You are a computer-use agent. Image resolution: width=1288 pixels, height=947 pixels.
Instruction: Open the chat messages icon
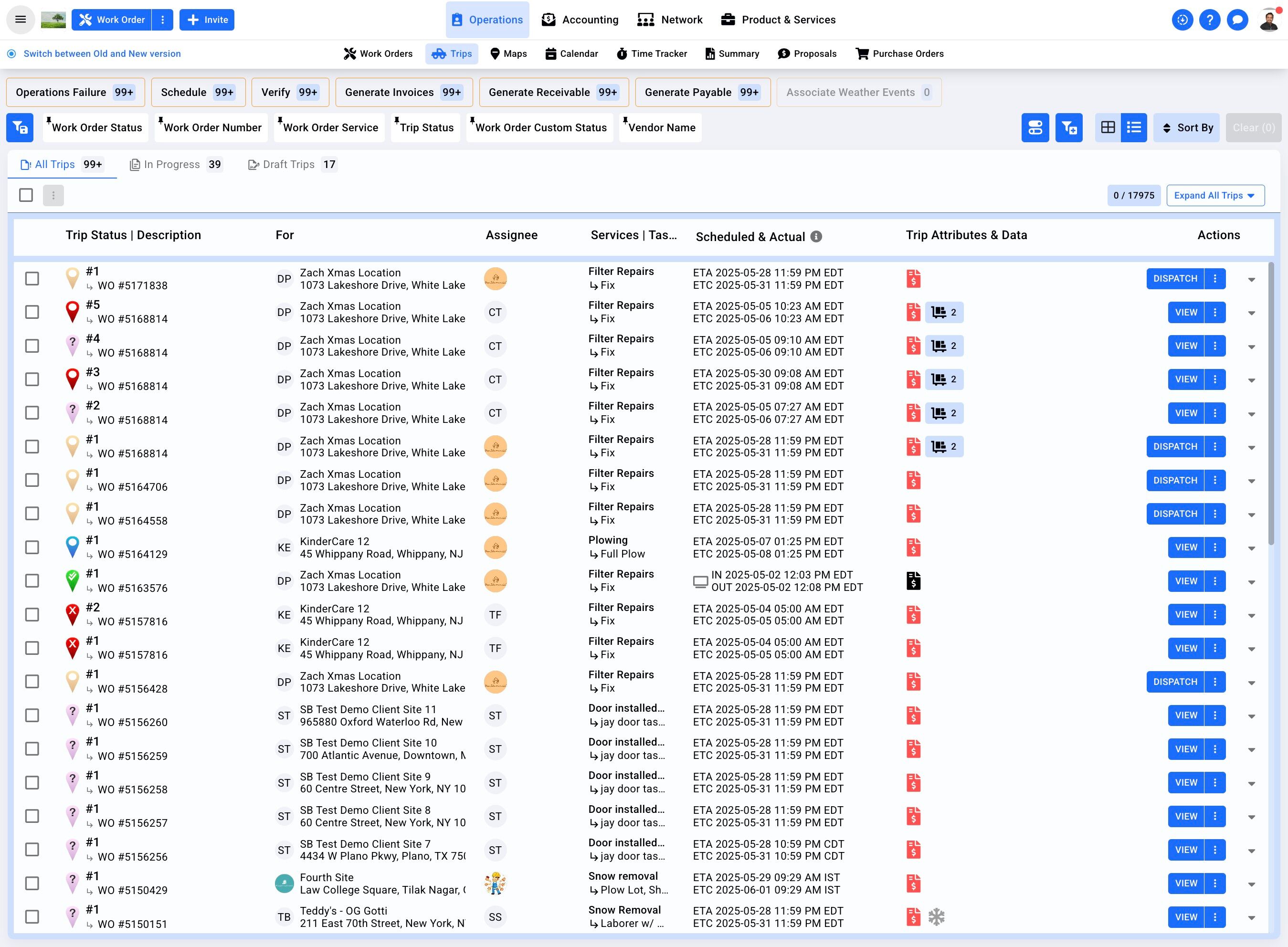pos(1237,20)
